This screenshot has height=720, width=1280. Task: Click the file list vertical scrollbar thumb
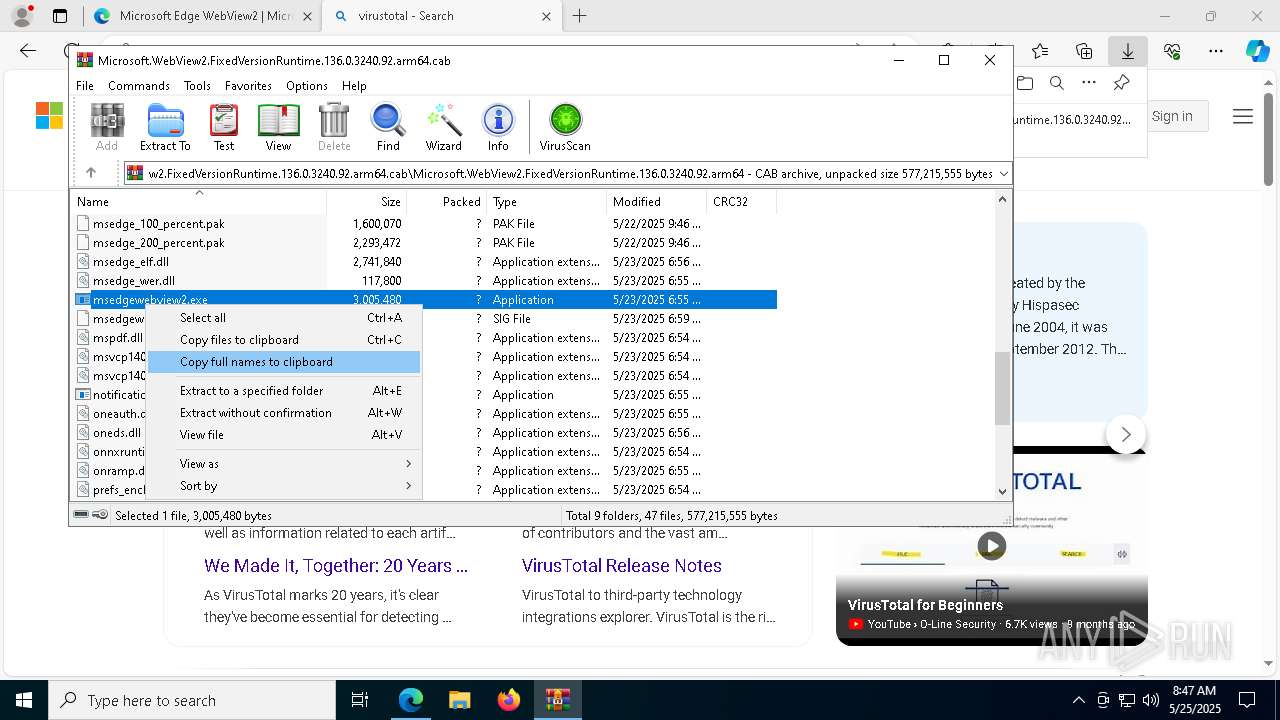click(x=1002, y=388)
